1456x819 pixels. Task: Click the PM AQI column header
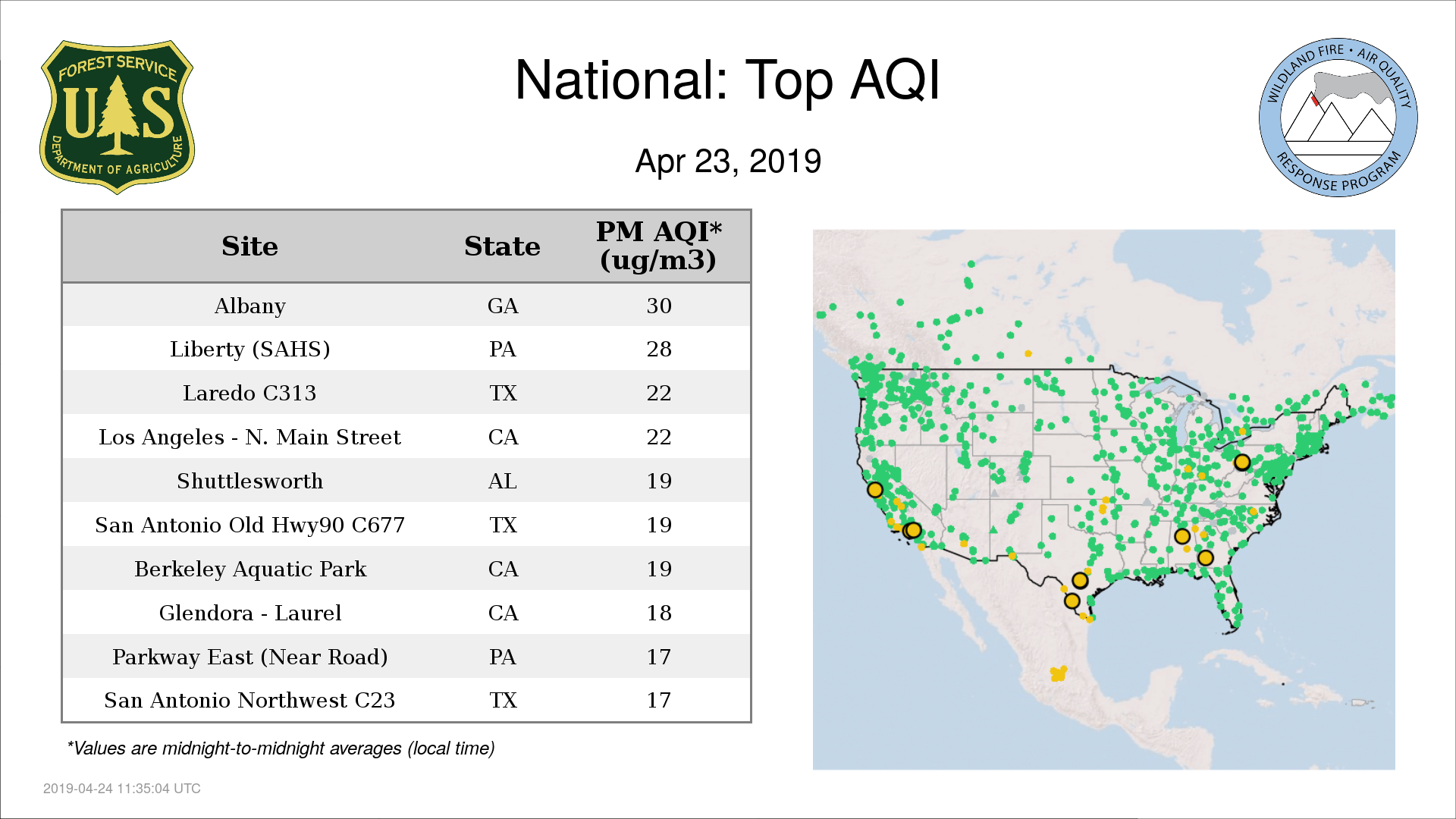pos(658,246)
